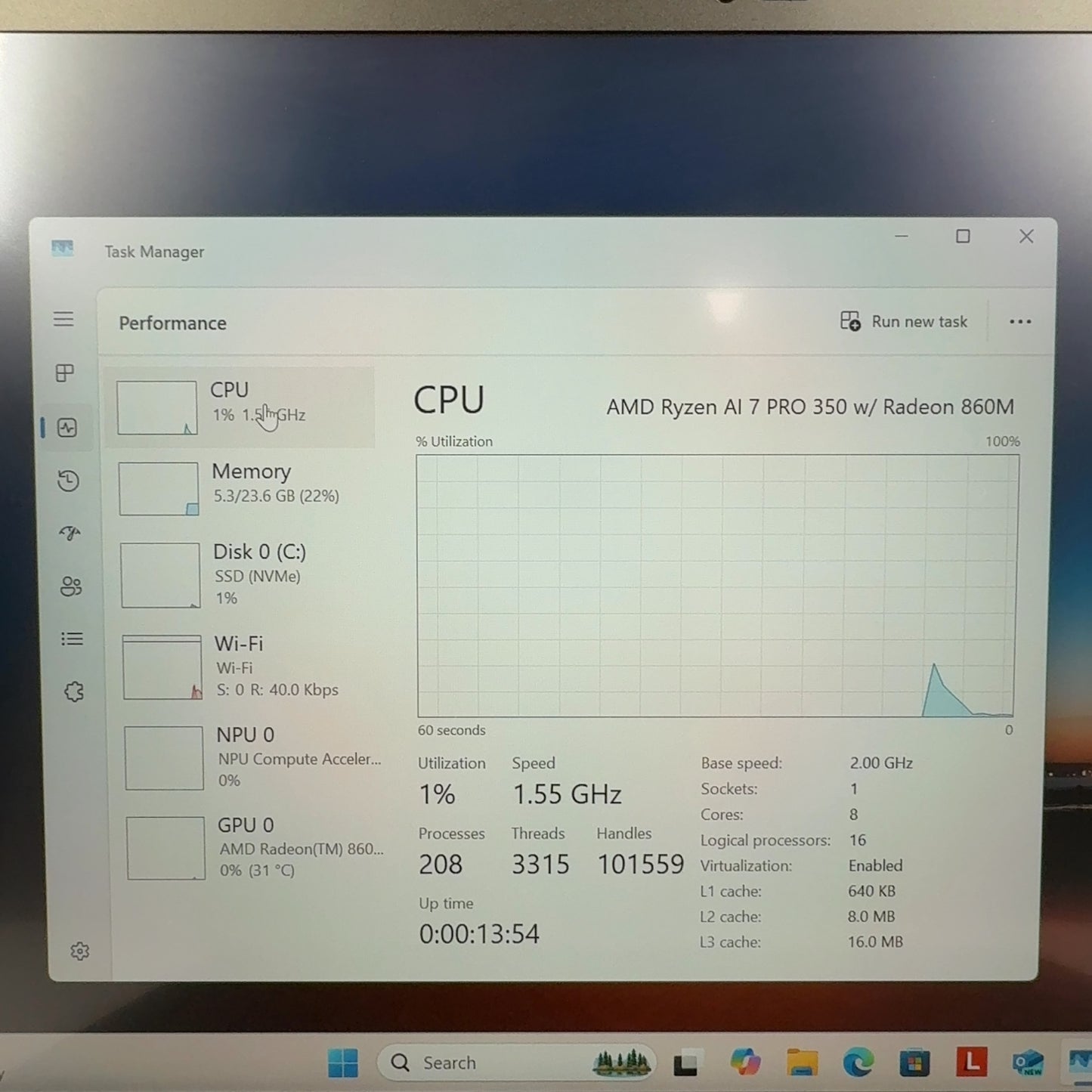Select the Wi-Fi performance item
Viewport: 1092px width, 1092px height.
coord(246,667)
